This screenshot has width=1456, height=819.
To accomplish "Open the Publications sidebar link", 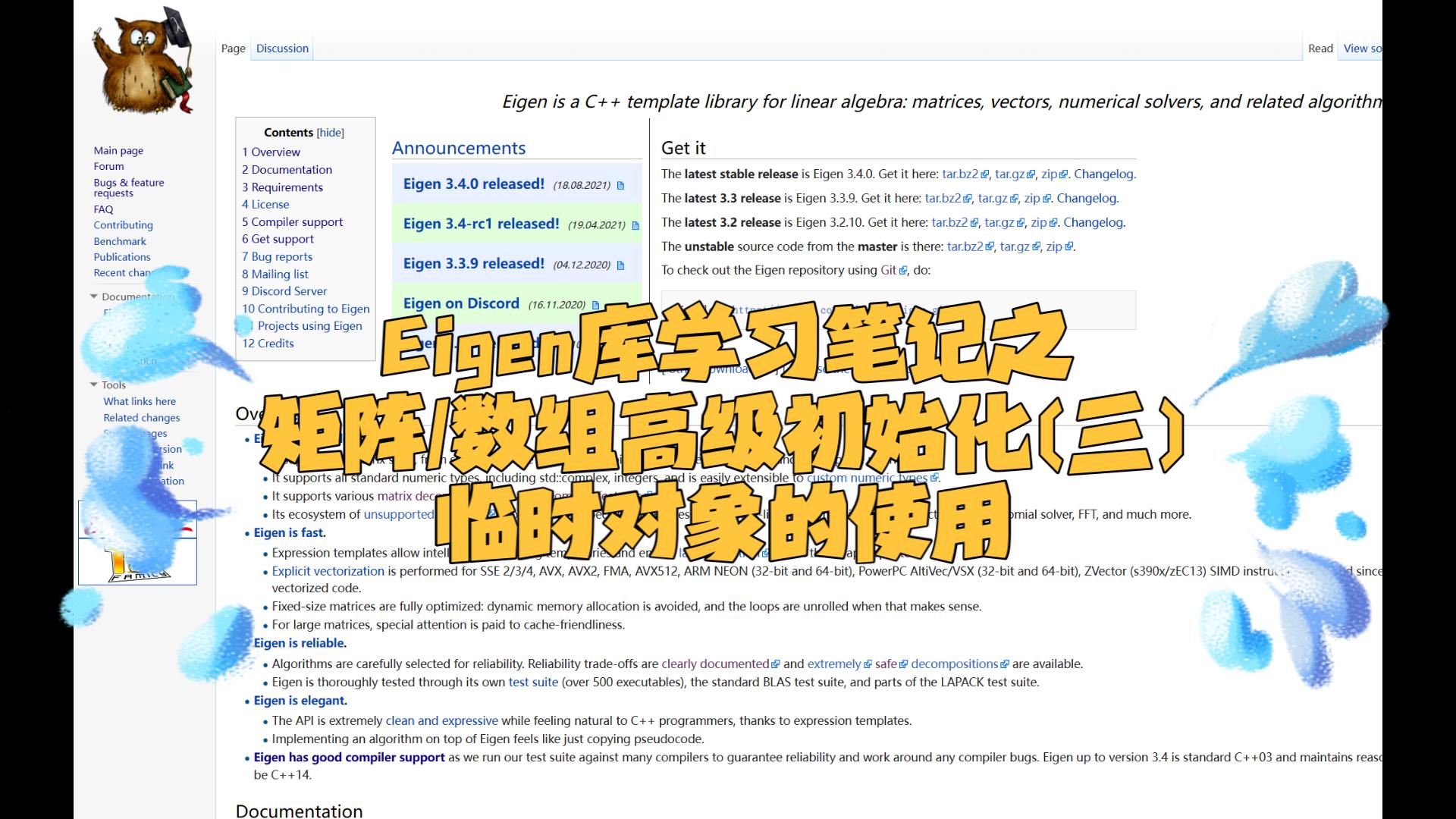I will [122, 257].
